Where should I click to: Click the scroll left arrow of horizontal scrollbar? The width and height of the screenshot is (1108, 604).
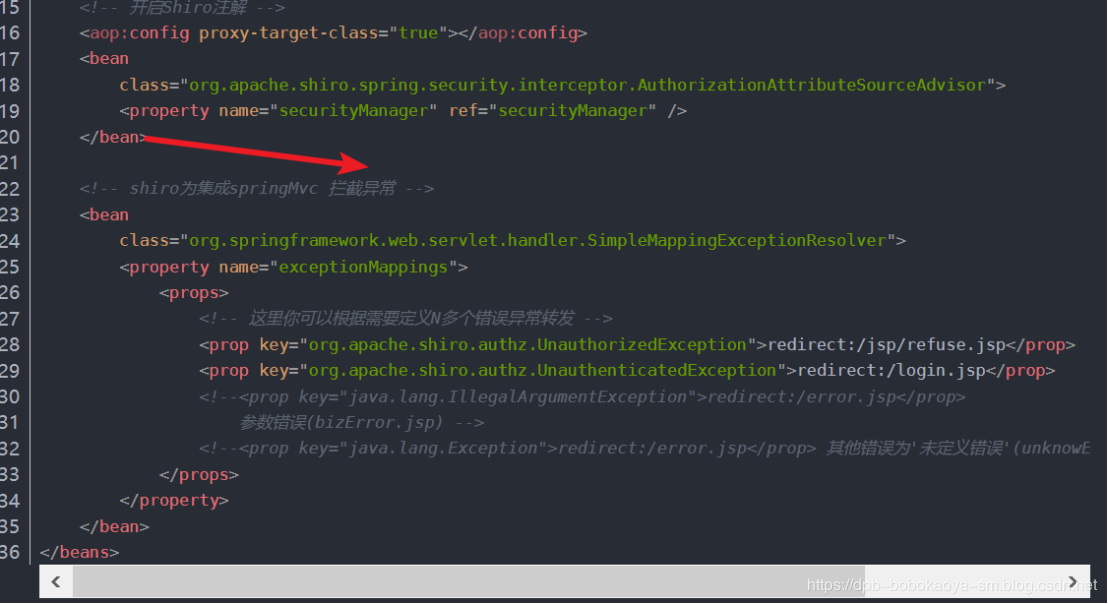point(56,582)
